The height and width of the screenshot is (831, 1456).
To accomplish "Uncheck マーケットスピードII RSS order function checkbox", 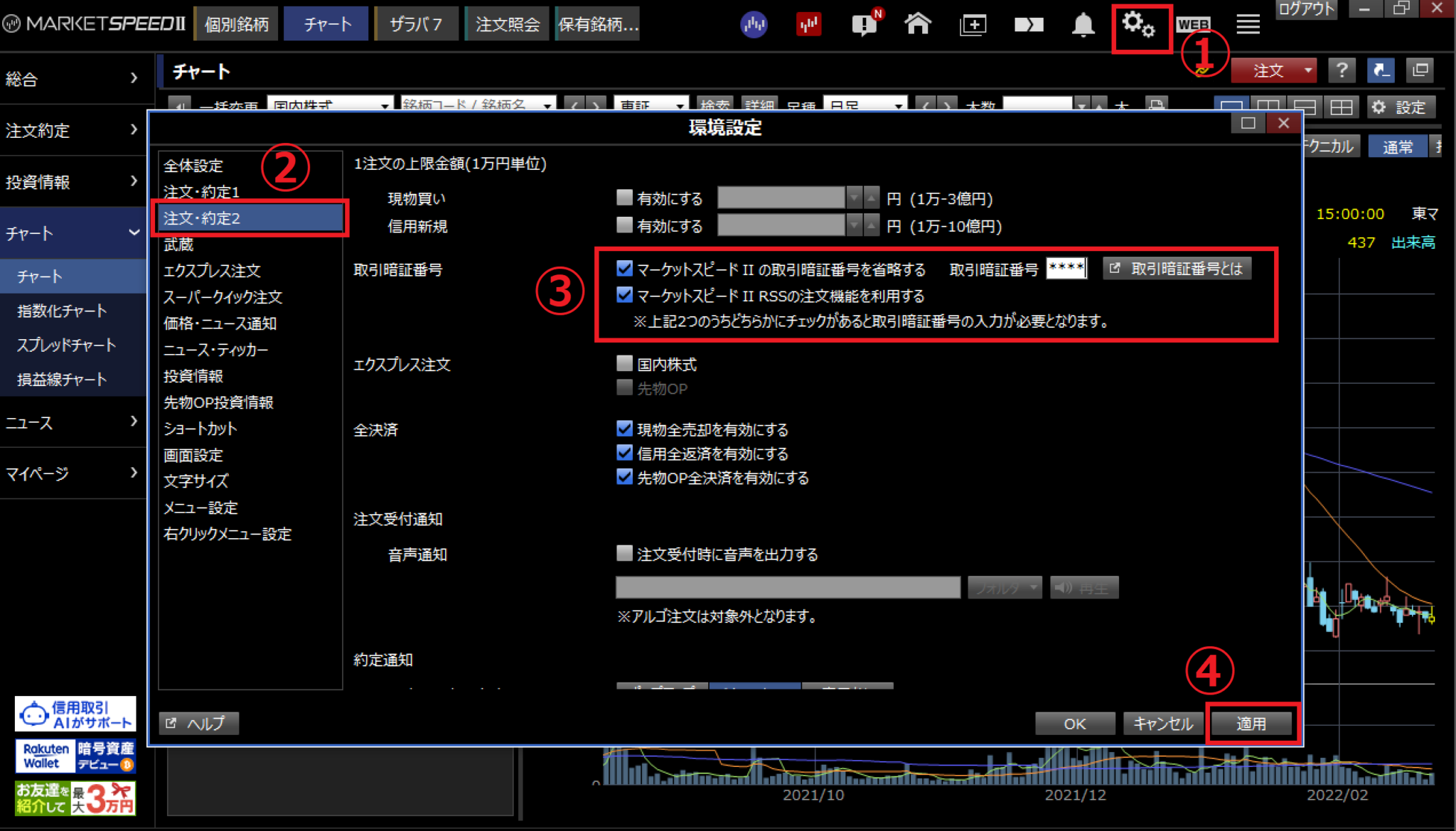I will [624, 295].
